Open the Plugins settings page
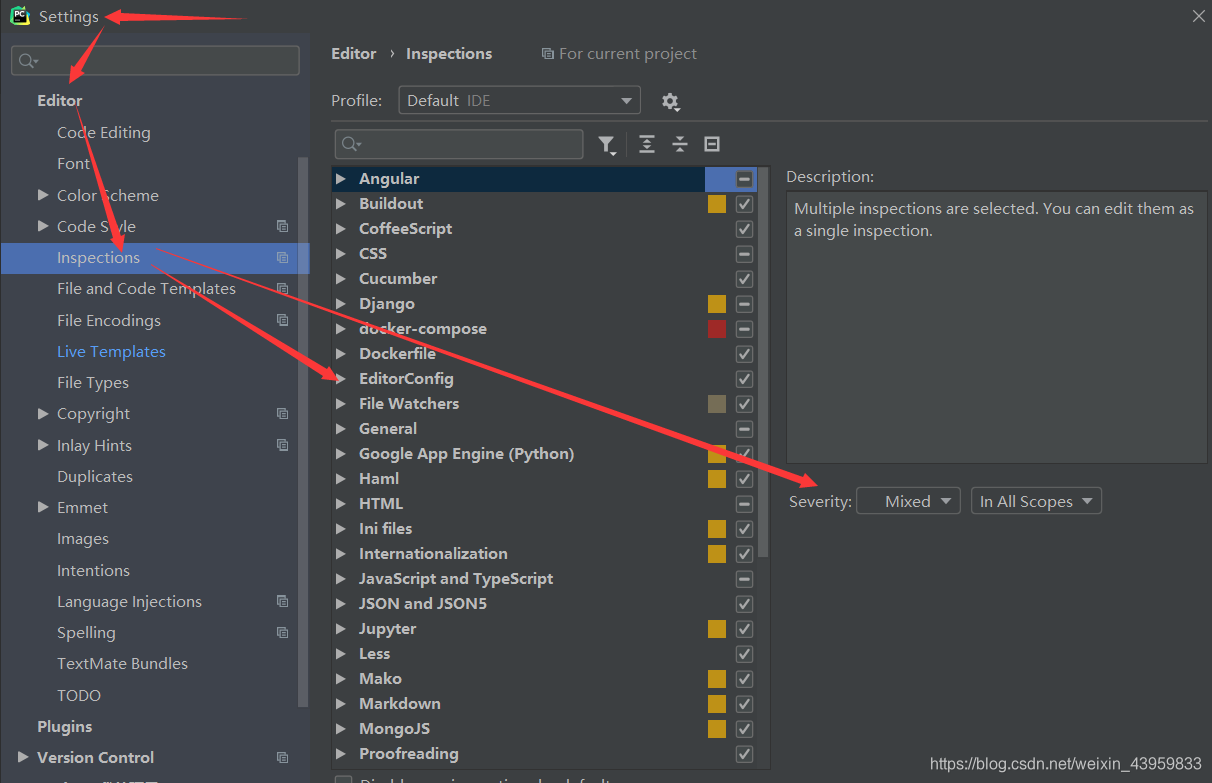 coord(65,727)
